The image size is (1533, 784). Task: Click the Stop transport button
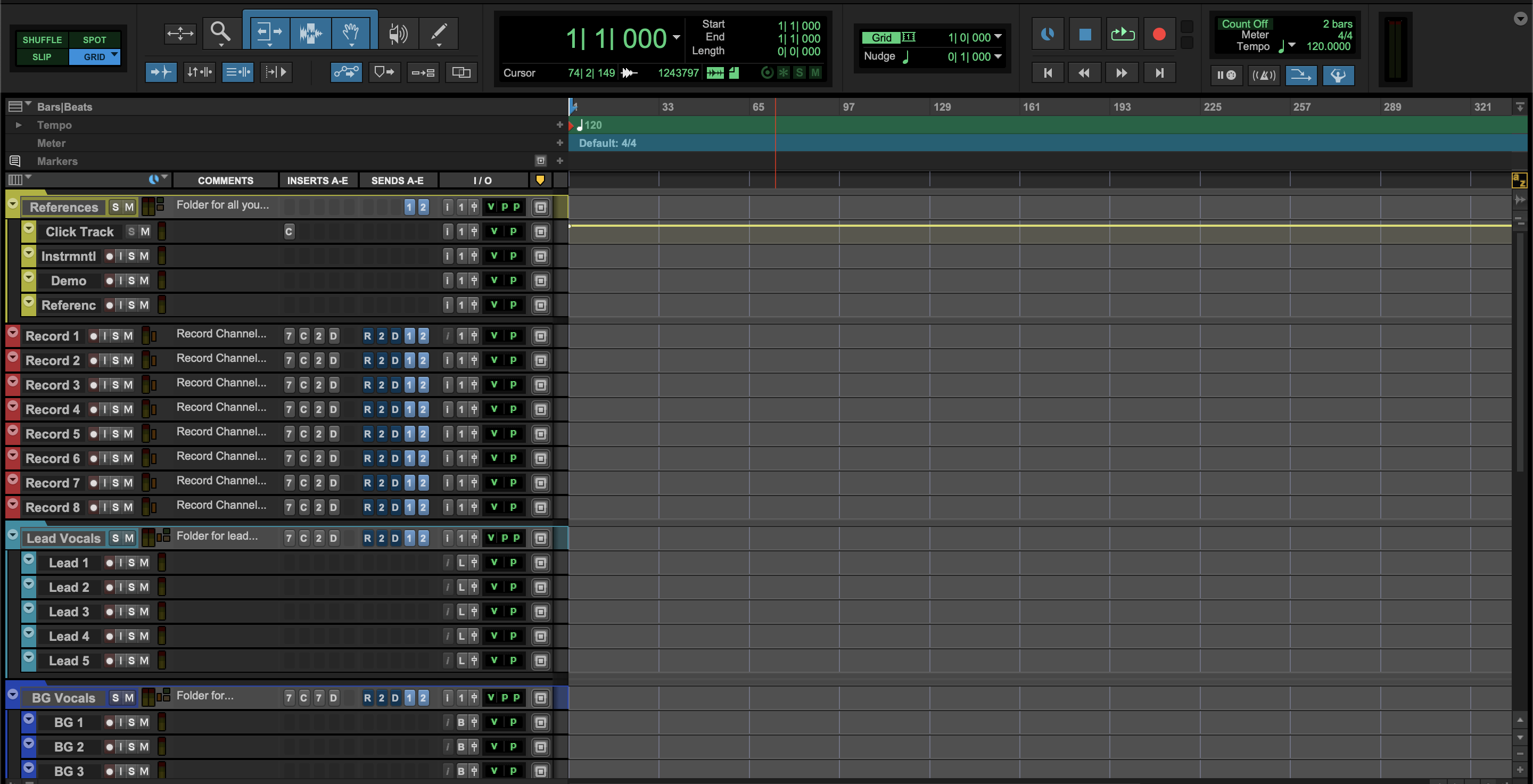1085,35
